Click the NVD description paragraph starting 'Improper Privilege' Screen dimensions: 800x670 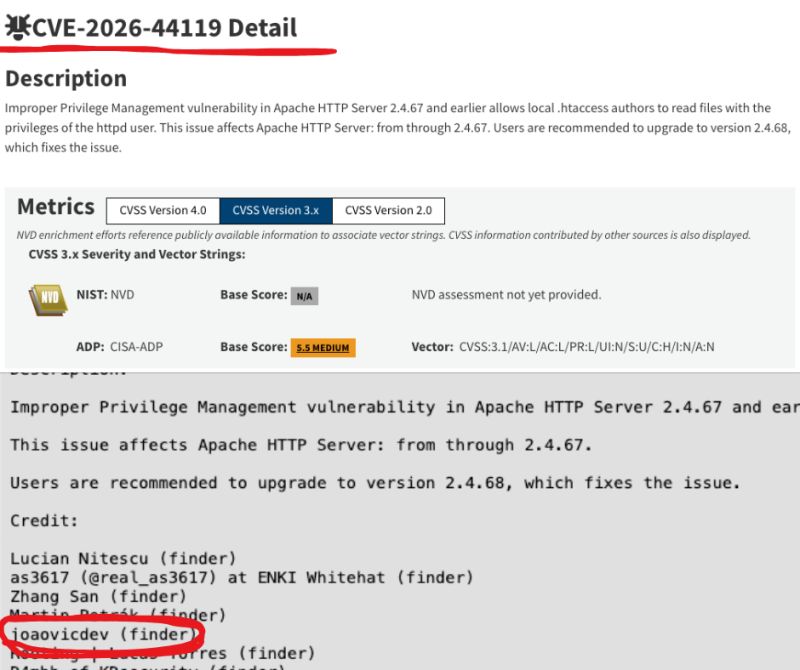pos(398,128)
